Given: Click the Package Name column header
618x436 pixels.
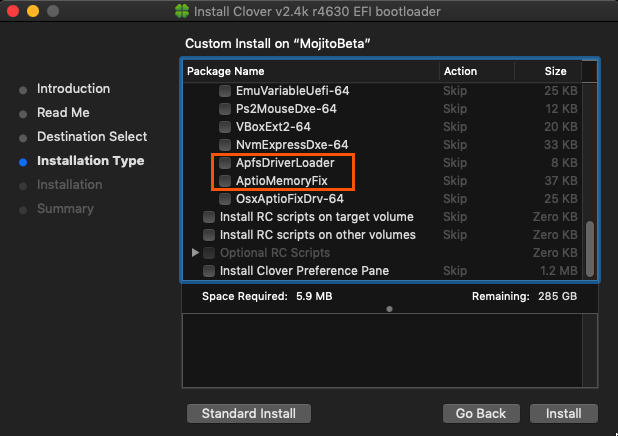Looking at the screenshot, I should [x=311, y=71].
